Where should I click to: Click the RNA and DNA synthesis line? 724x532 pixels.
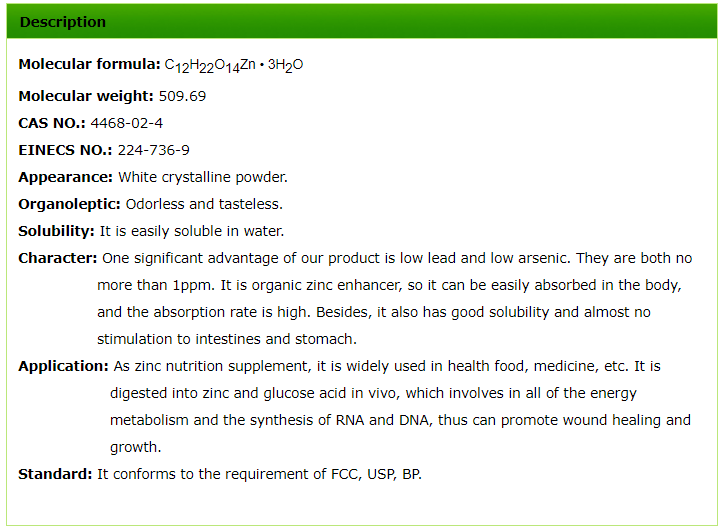coord(400,420)
